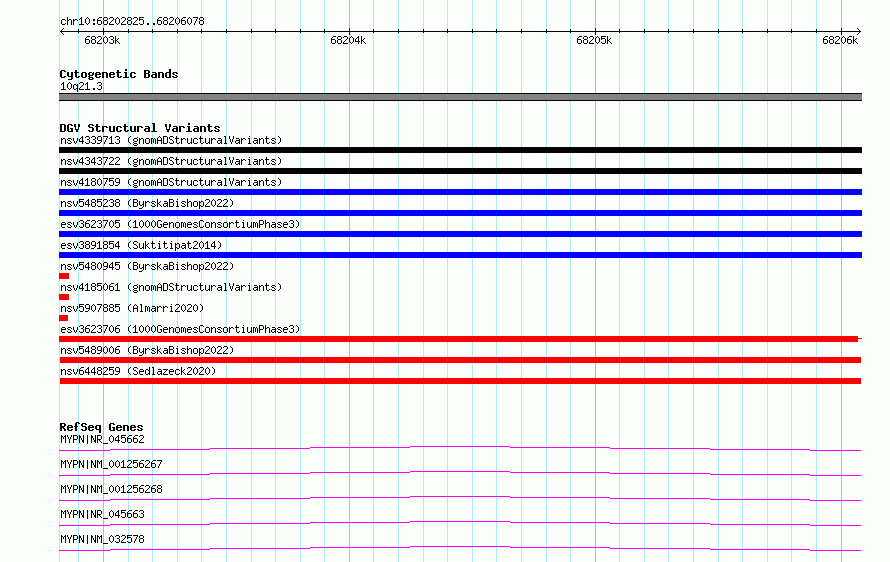Open the nsv5485238 ByrskaBishop2022 label

click(x=147, y=203)
